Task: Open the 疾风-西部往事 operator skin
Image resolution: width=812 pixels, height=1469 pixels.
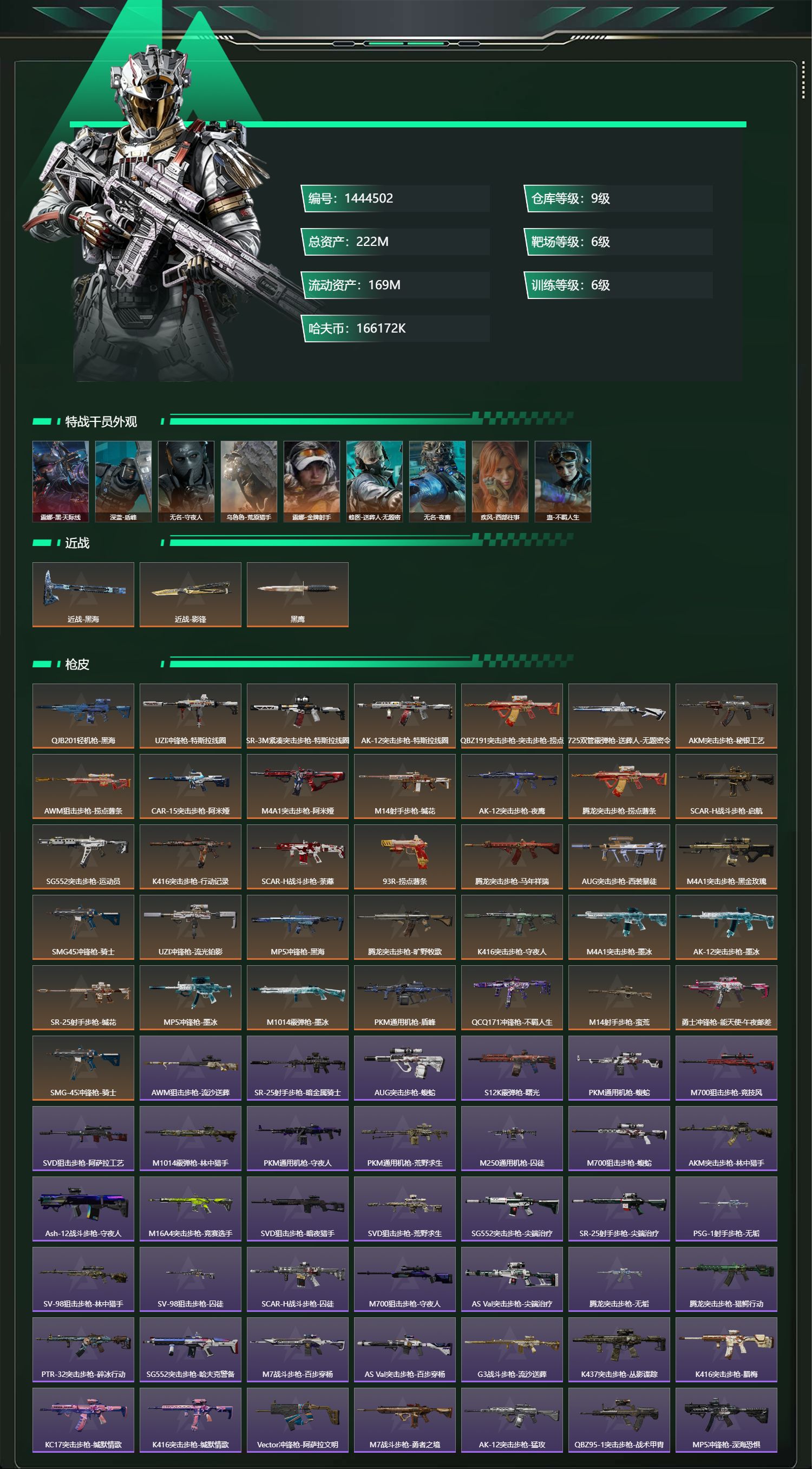Action: point(500,482)
